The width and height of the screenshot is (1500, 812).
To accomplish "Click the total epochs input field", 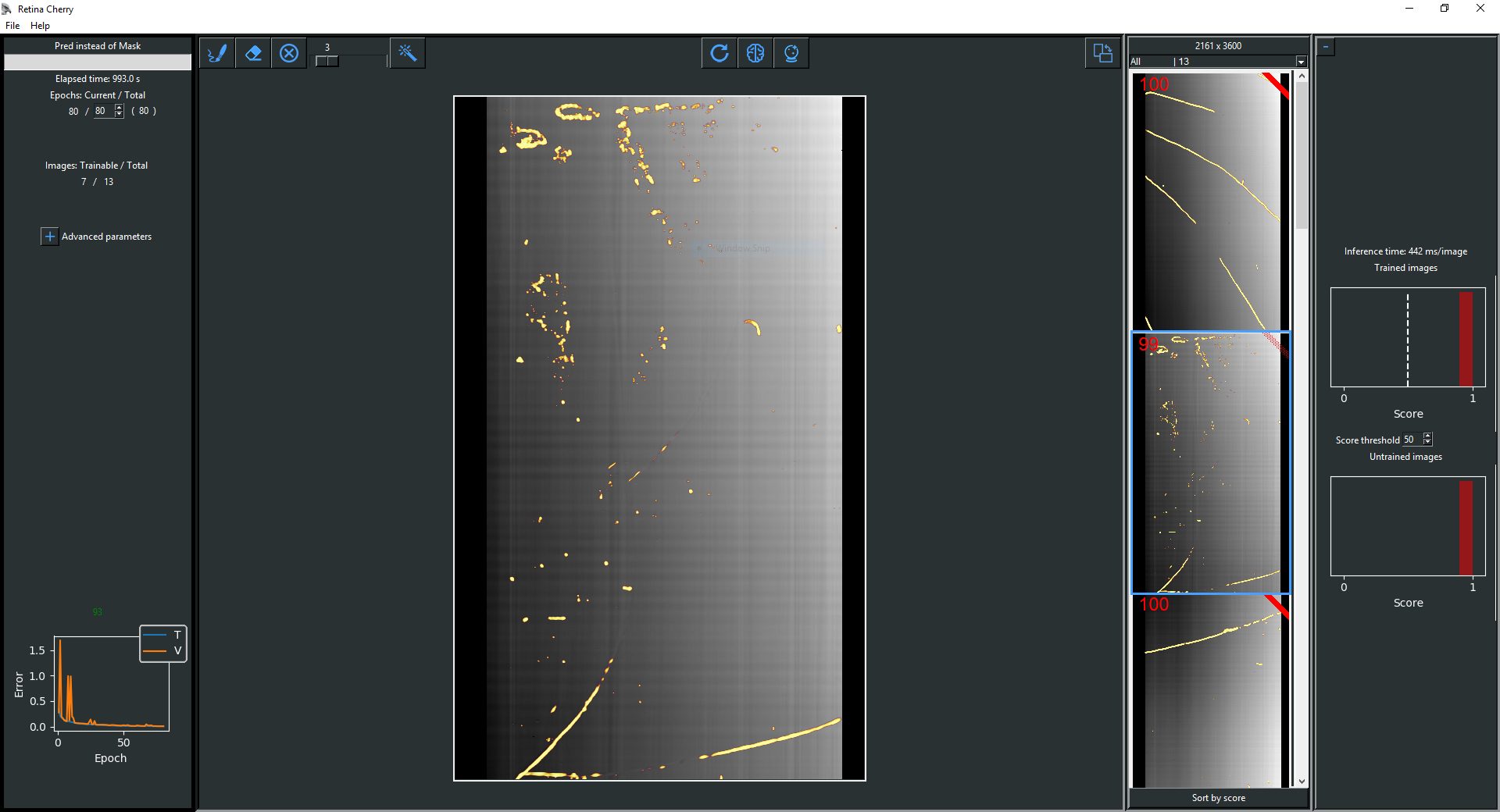I will point(102,111).
